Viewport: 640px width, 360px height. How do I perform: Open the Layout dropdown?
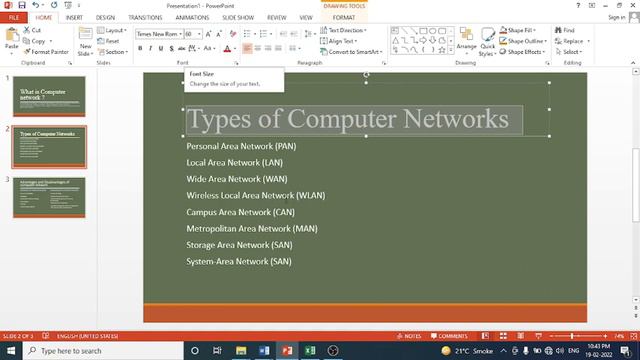pos(112,30)
